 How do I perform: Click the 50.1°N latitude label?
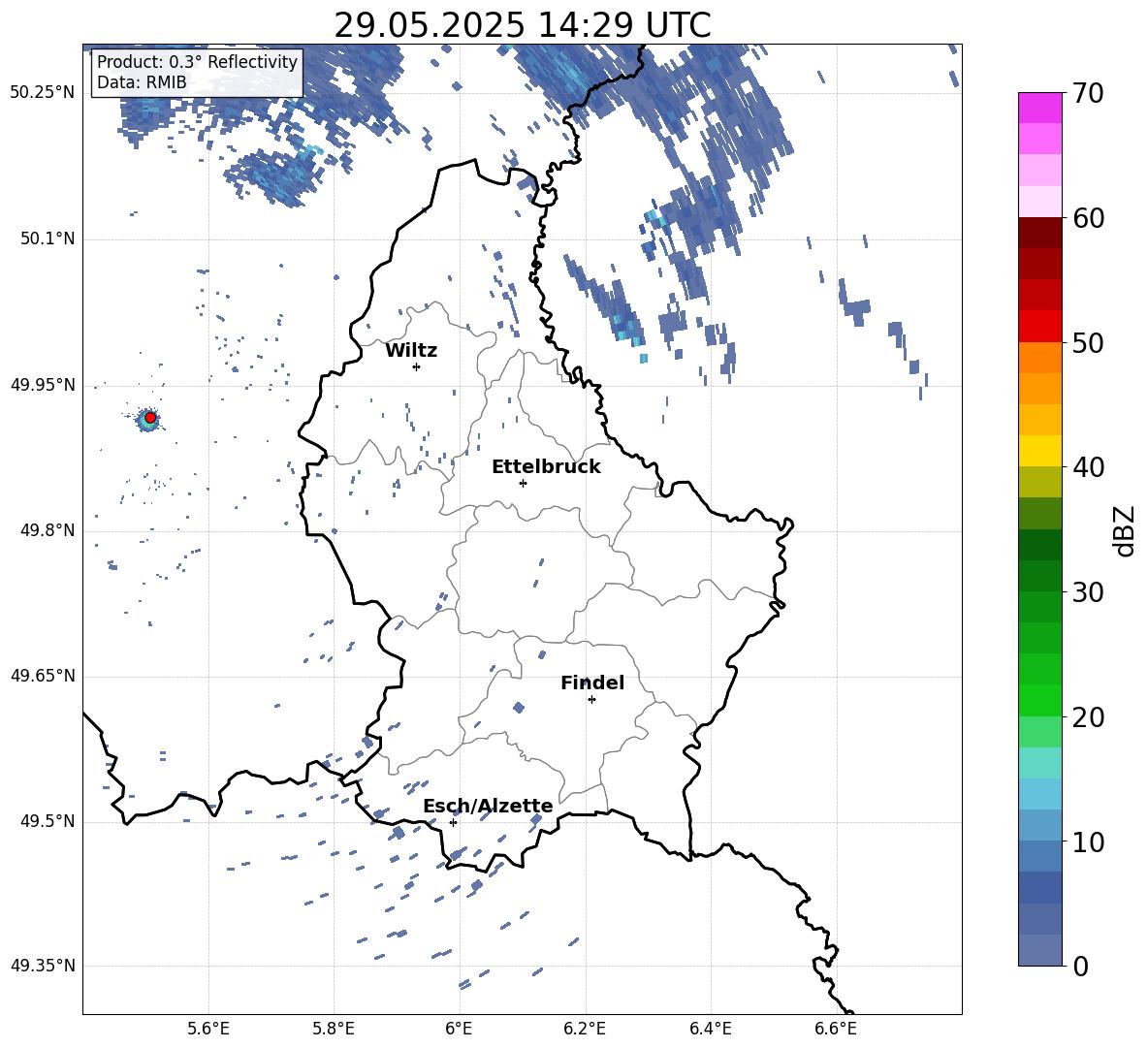coord(47,238)
